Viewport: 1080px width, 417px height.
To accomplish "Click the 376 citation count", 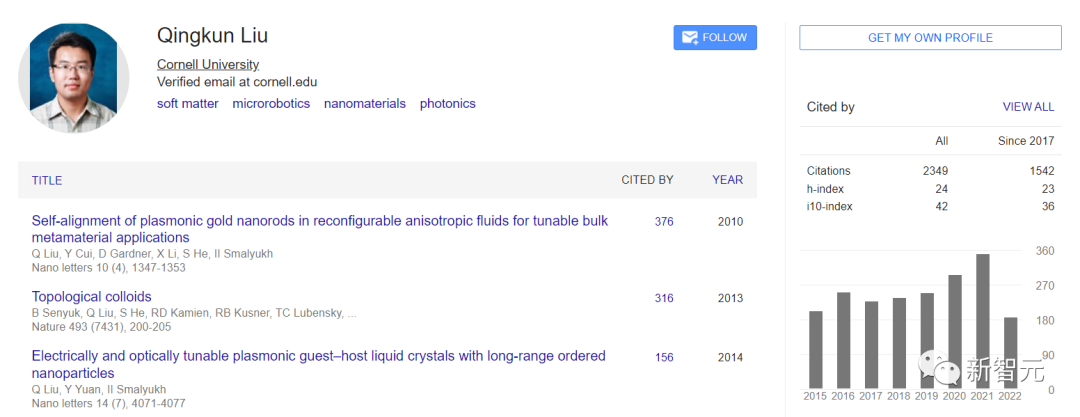I will (664, 222).
